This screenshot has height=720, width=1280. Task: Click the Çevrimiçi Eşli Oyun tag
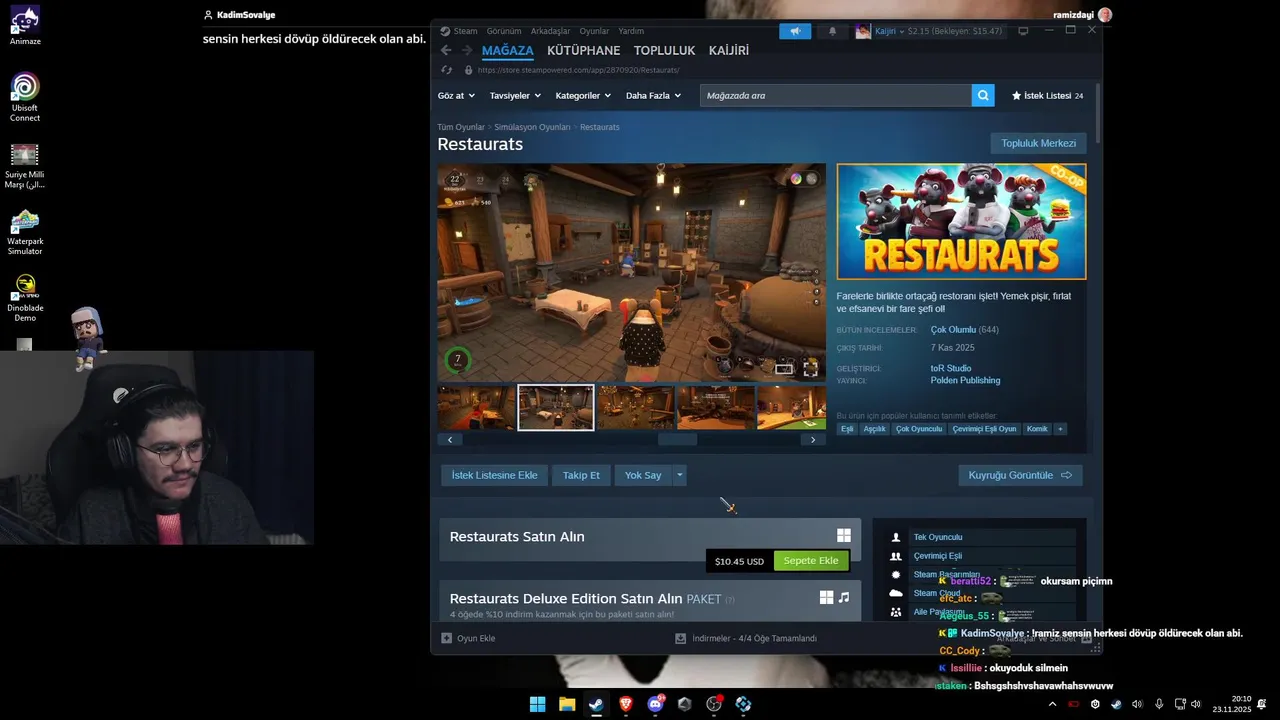click(x=984, y=428)
